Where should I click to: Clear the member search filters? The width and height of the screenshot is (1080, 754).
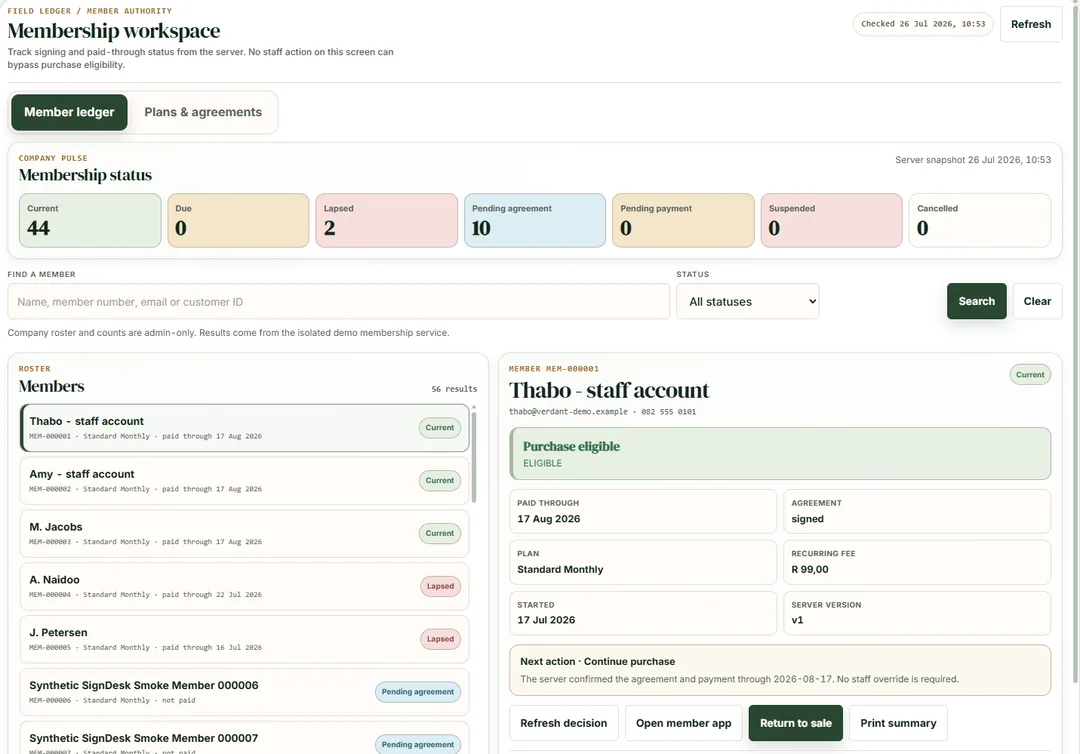(x=1037, y=301)
